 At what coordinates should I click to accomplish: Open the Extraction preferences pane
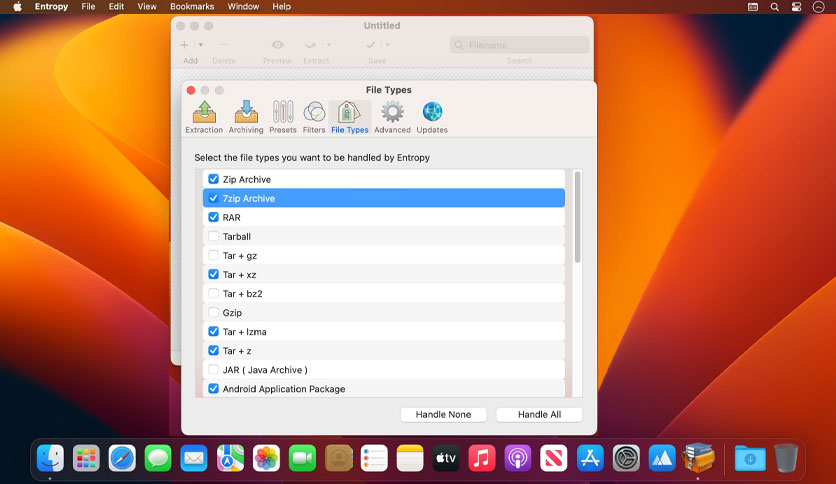tap(204, 117)
